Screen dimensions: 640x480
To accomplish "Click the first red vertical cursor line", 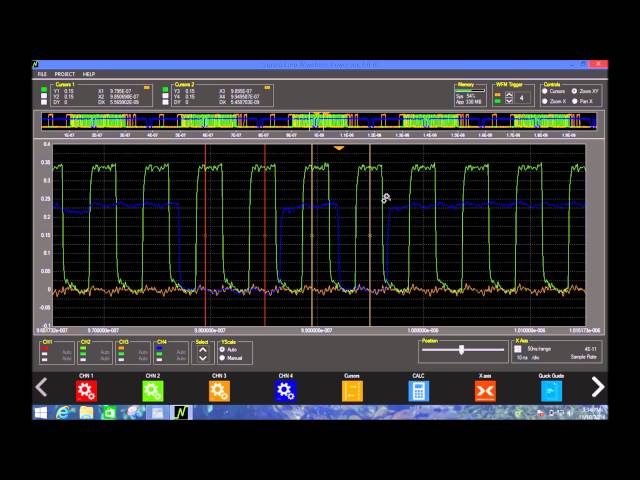I will 205,235.
